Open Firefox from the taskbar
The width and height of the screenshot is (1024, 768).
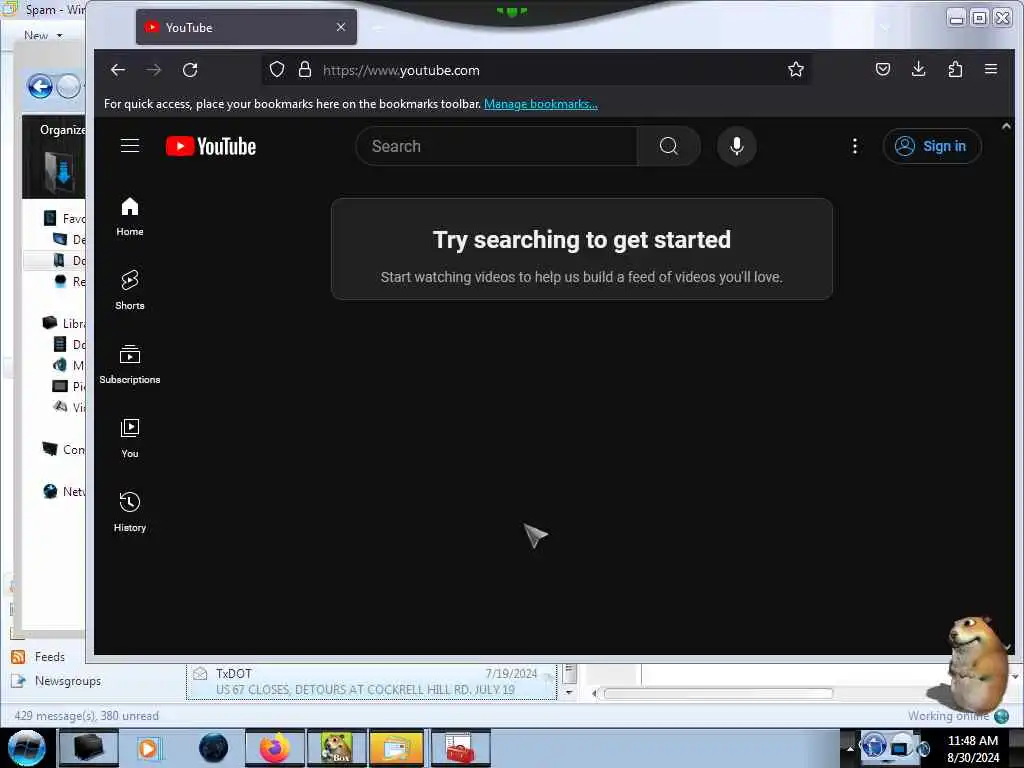[x=275, y=748]
